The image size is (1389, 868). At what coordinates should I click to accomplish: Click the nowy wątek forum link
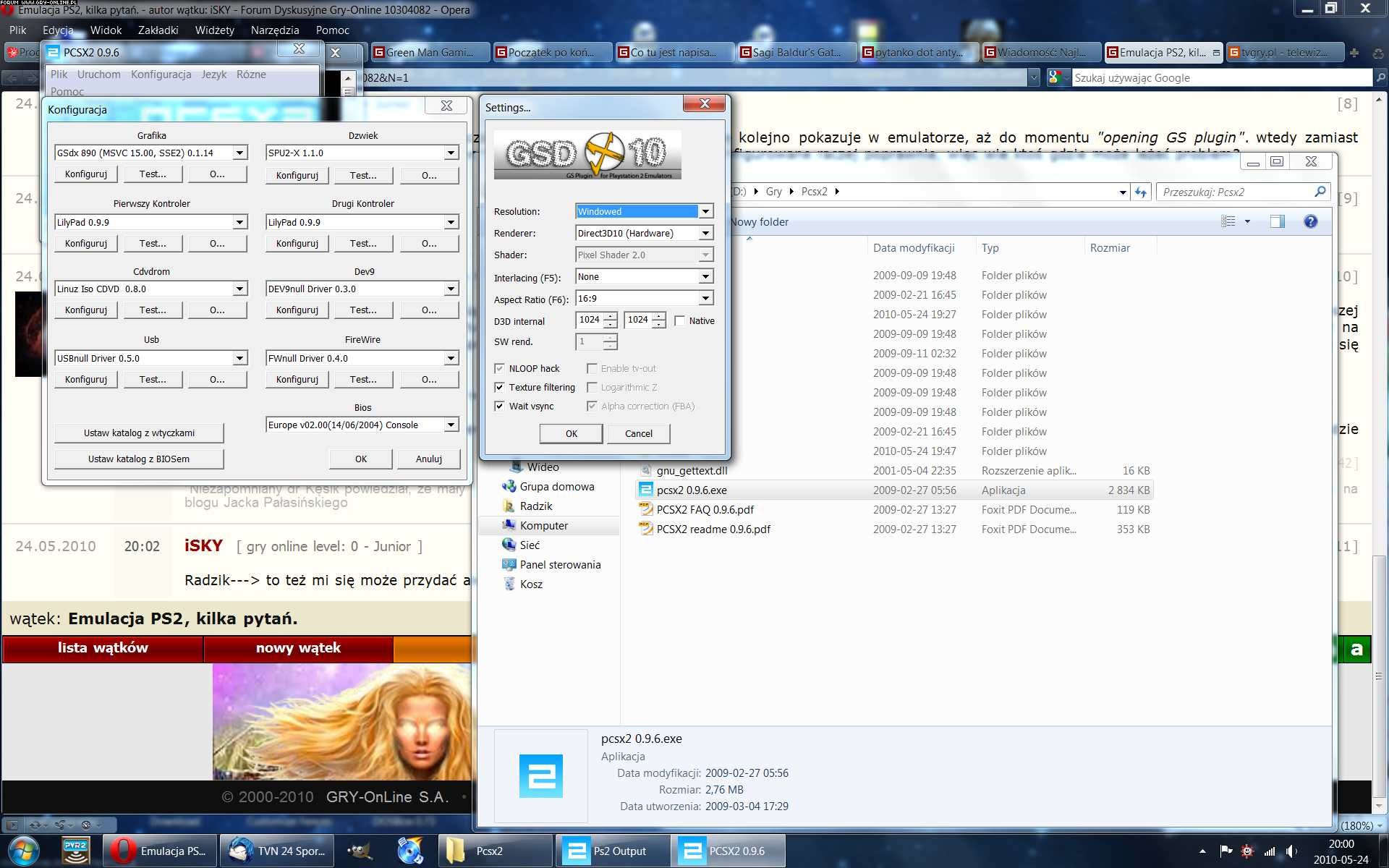coord(298,648)
